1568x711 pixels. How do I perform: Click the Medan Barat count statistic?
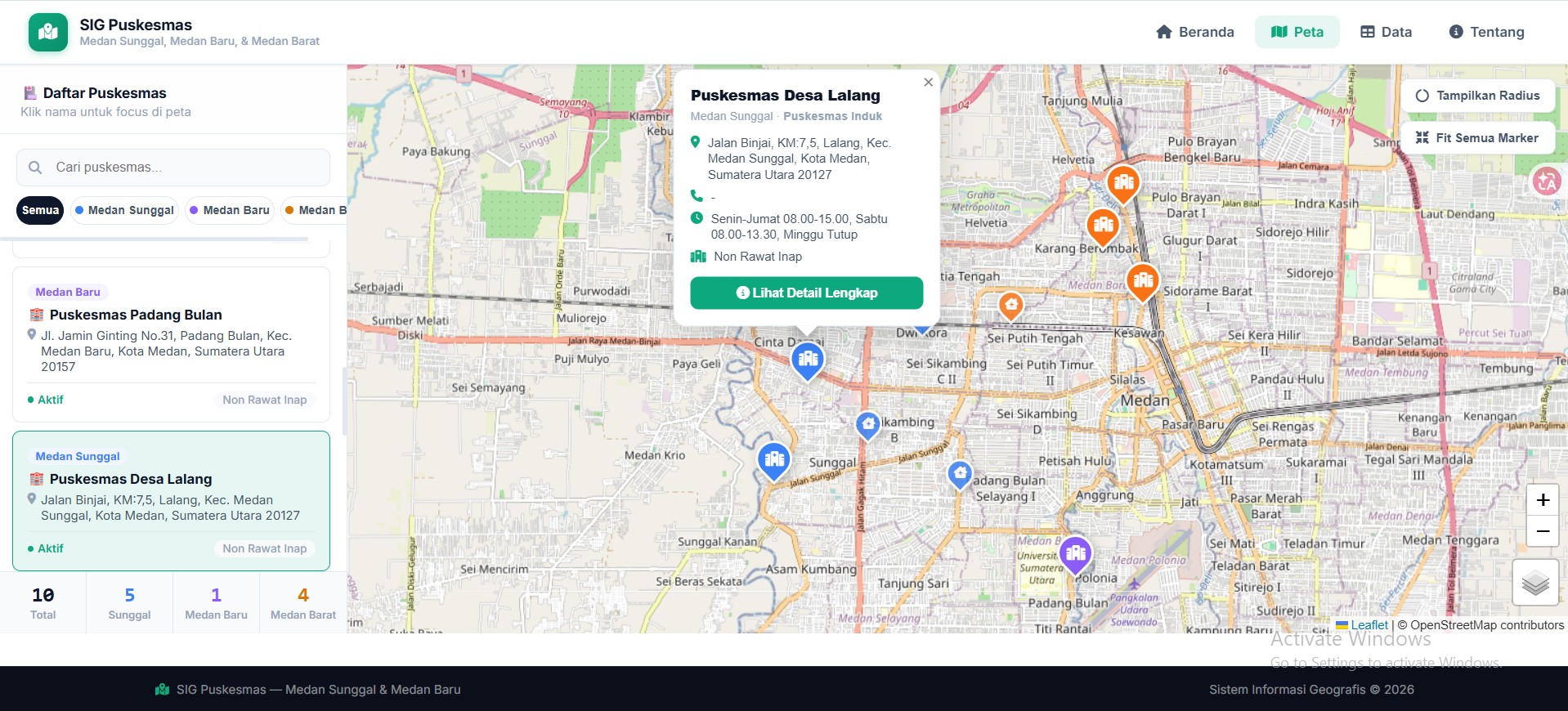coord(303,603)
